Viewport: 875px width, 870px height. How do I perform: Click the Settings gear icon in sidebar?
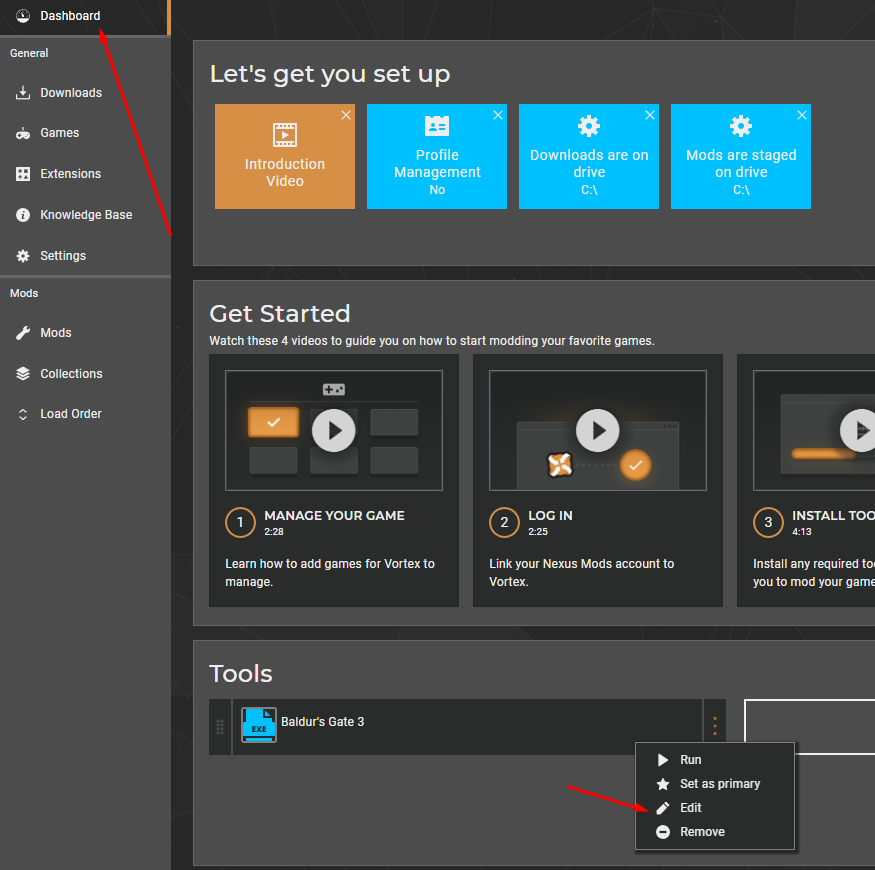coord(23,256)
